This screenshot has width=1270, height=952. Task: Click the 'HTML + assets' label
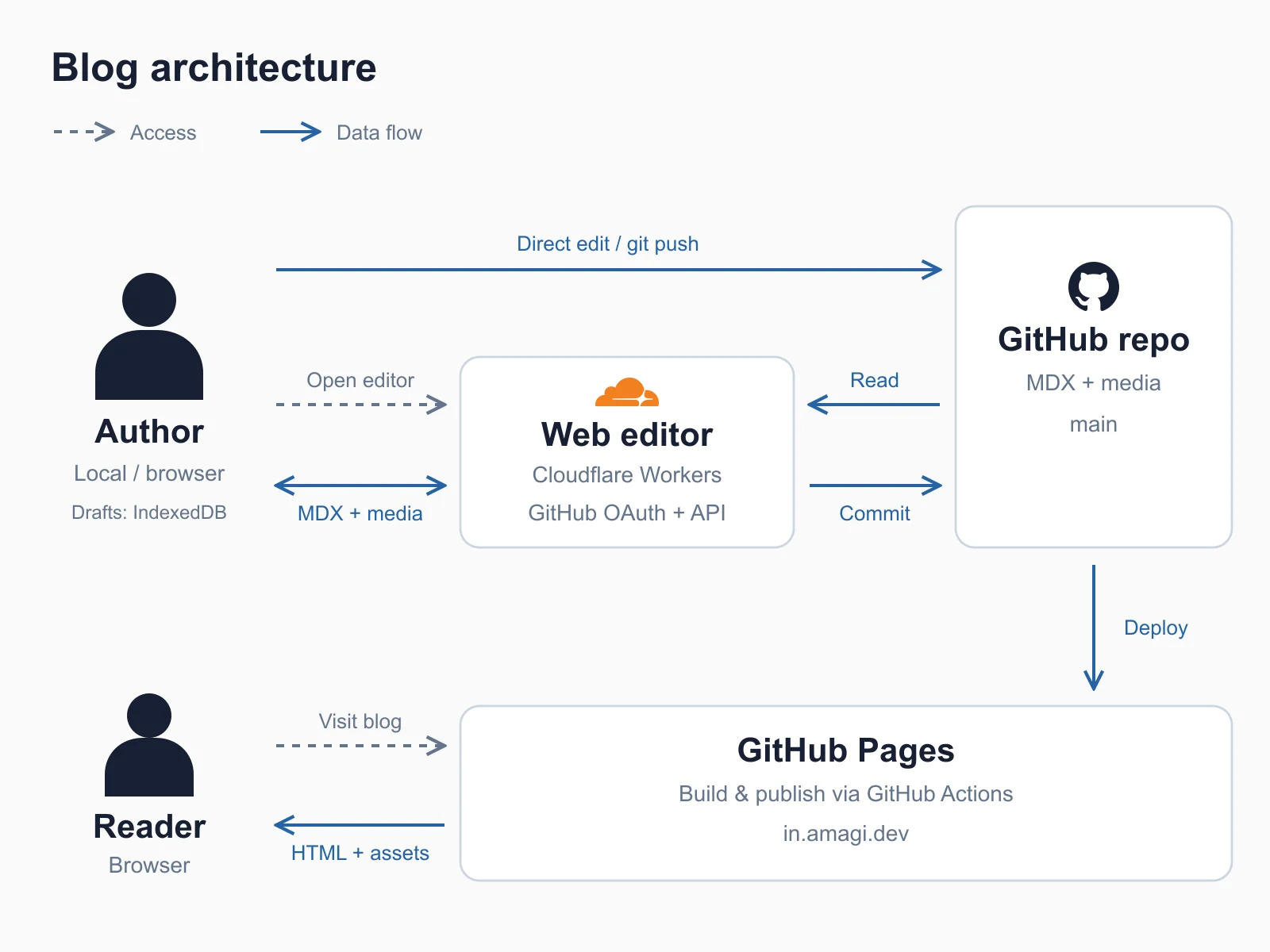[x=360, y=853]
